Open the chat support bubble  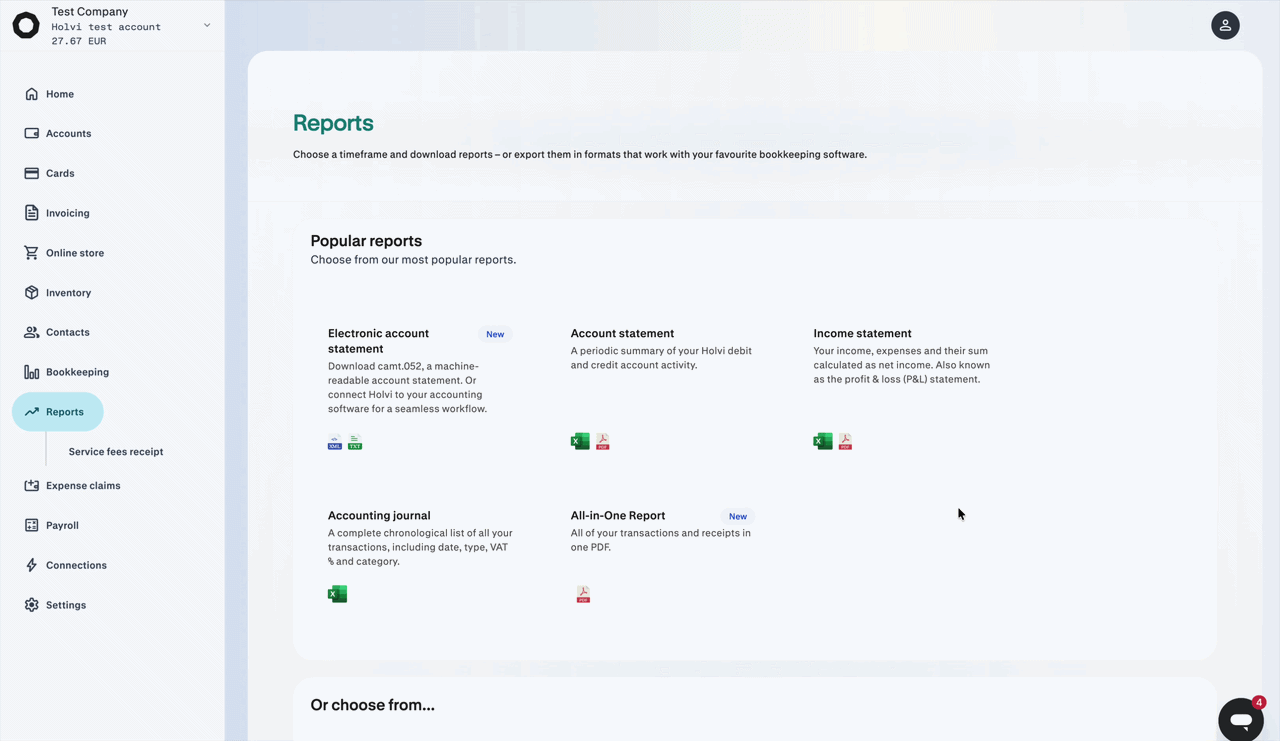pos(1241,719)
